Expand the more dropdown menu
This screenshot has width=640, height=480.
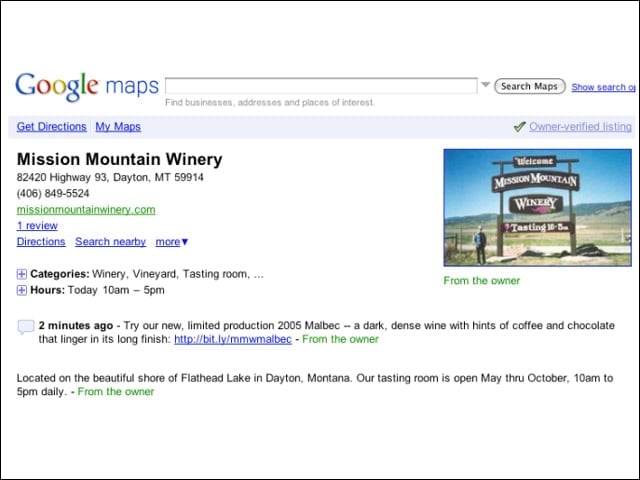pyautogui.click(x=172, y=242)
